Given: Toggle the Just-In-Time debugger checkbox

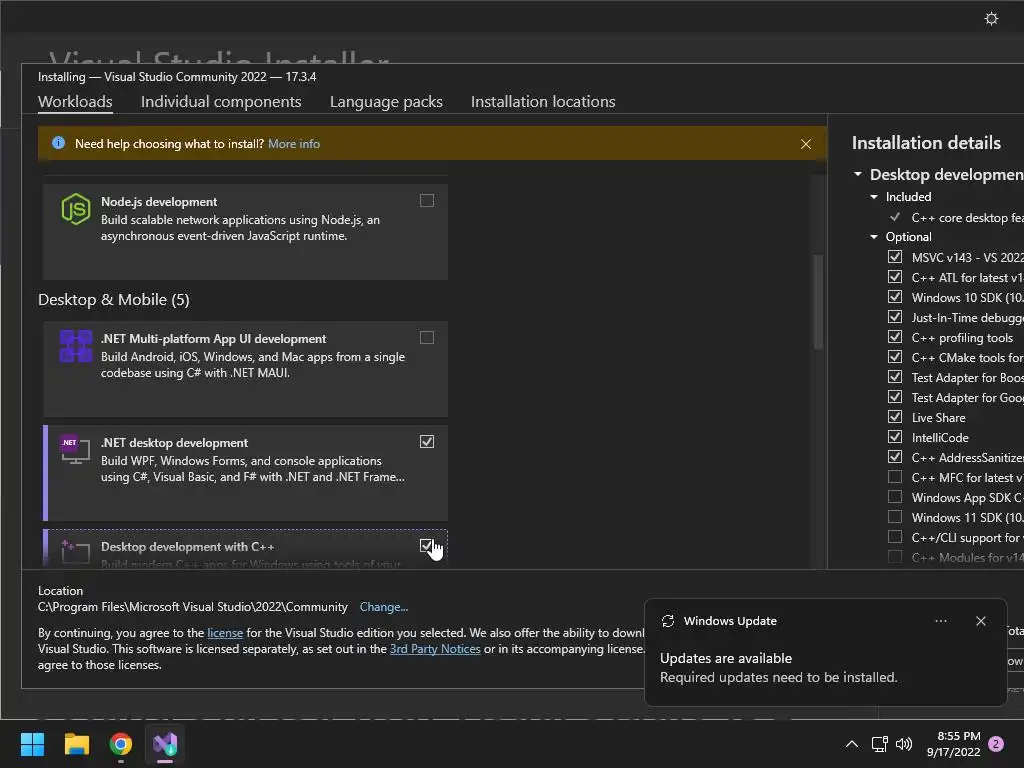Looking at the screenshot, I should 895,317.
